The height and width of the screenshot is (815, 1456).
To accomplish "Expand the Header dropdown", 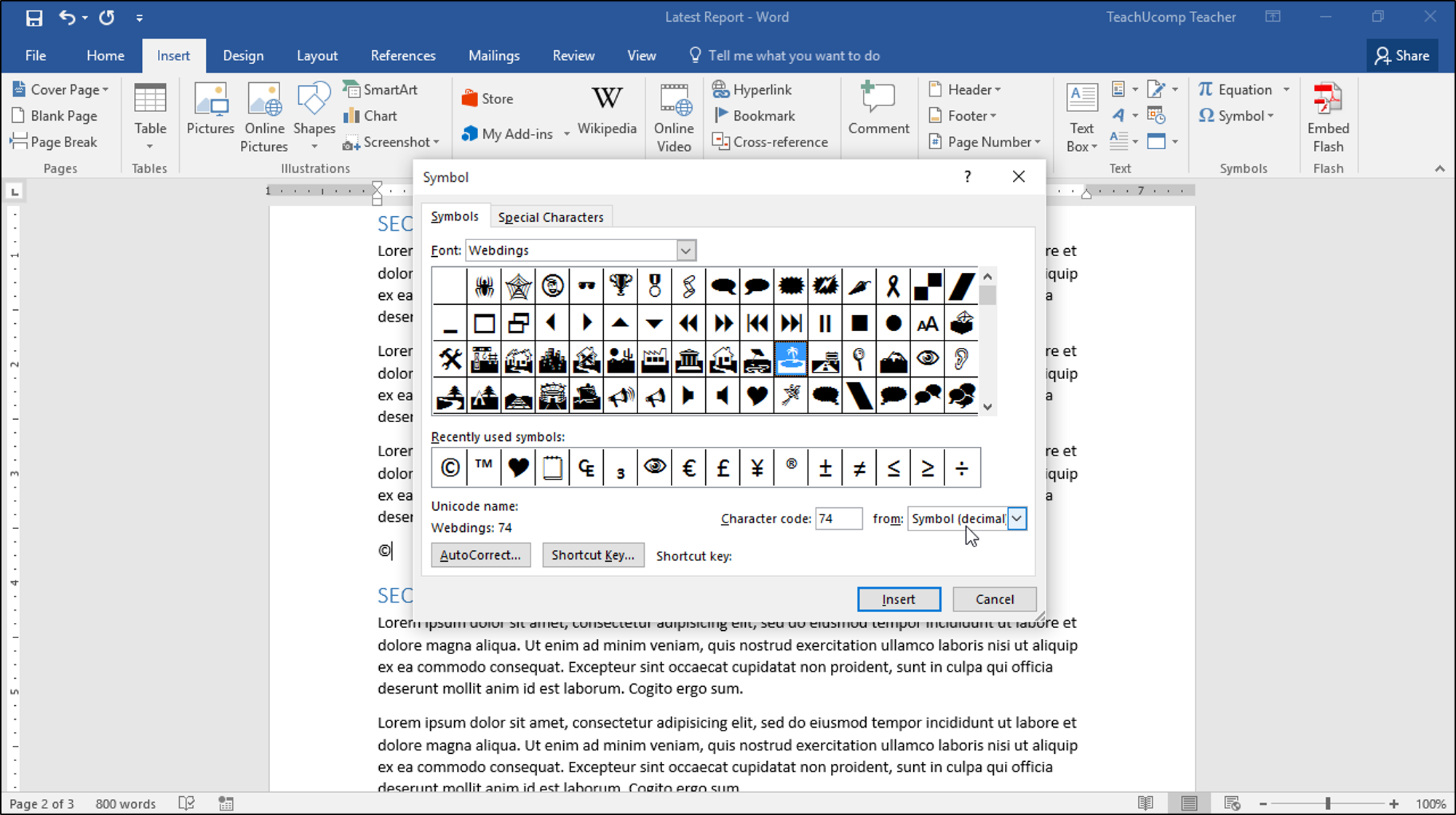I will coord(998,90).
